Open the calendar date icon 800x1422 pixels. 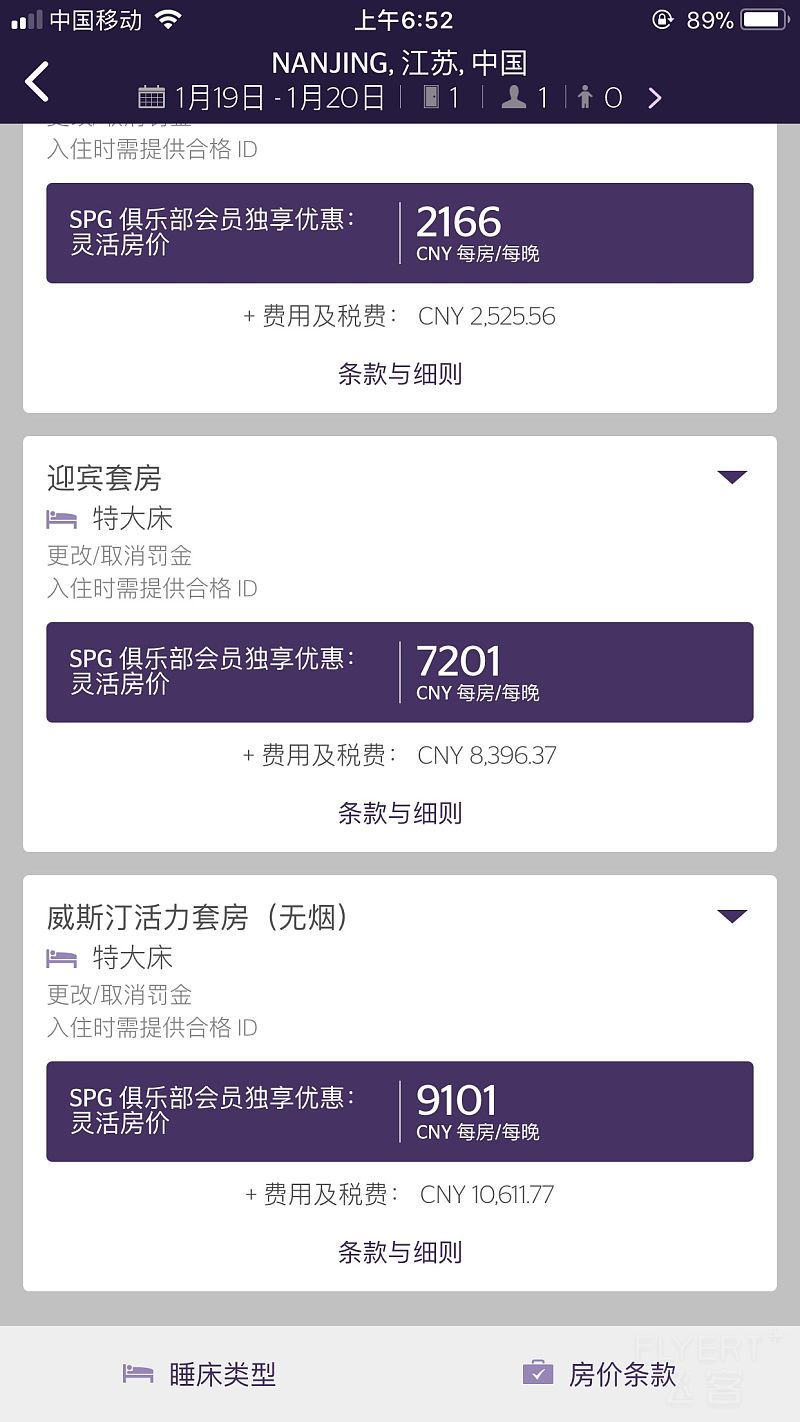(151, 97)
